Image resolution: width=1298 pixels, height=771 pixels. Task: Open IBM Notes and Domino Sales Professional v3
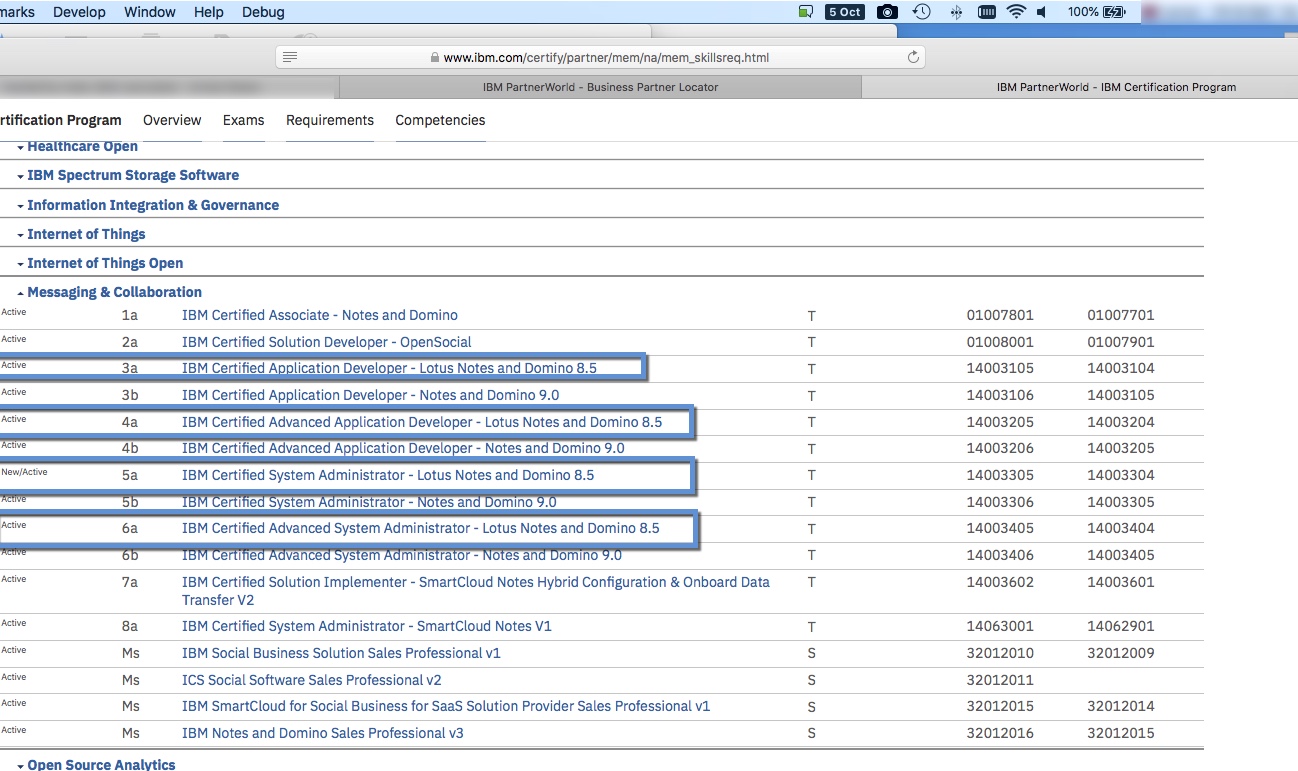coord(323,733)
